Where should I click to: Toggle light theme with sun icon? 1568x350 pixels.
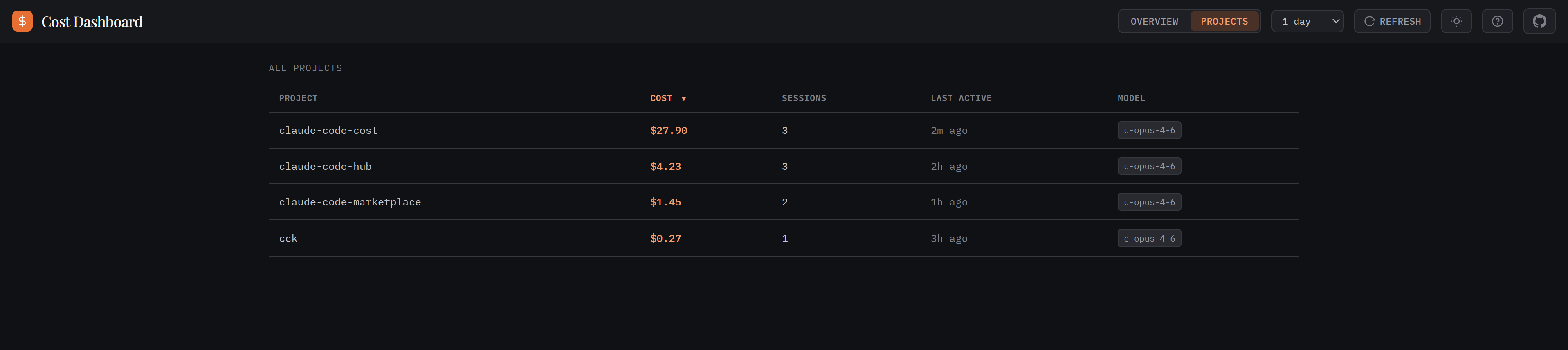point(1456,21)
